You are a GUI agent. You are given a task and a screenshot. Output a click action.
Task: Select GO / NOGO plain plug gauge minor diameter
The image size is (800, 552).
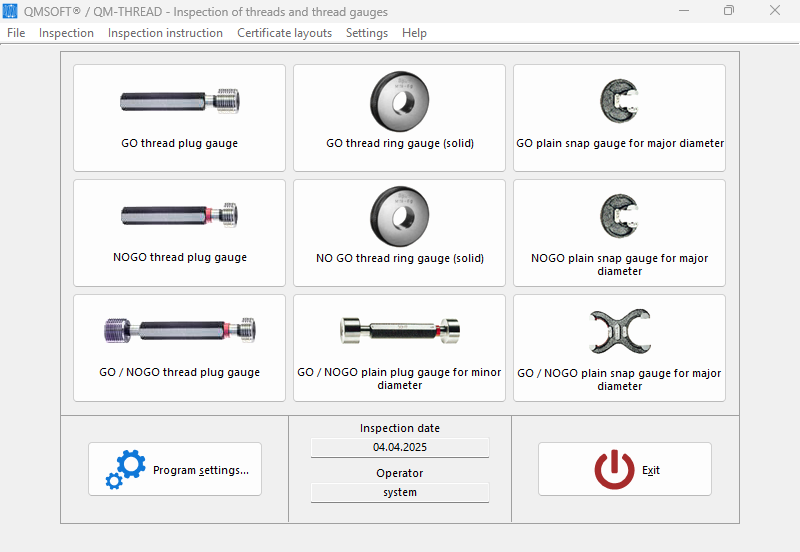(399, 348)
